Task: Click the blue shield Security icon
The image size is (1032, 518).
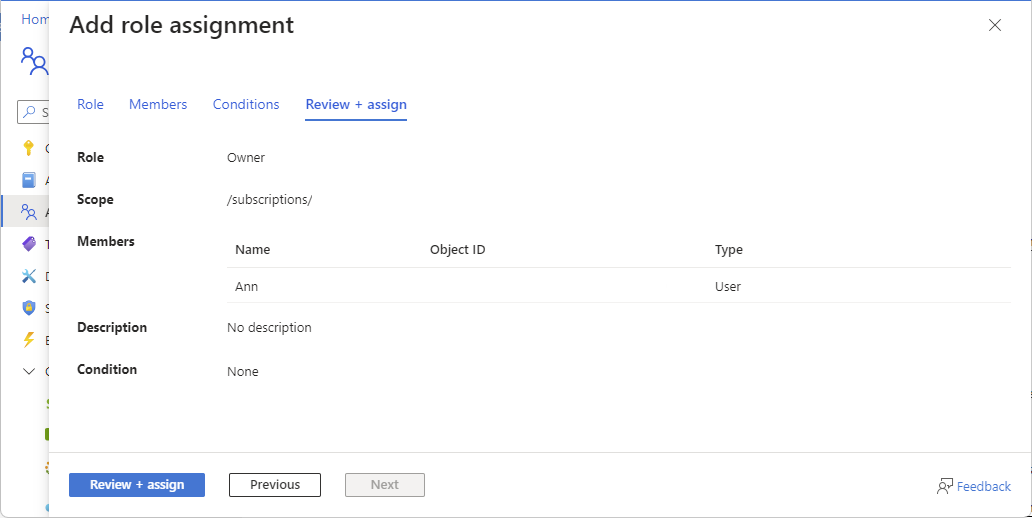Action: 28,307
